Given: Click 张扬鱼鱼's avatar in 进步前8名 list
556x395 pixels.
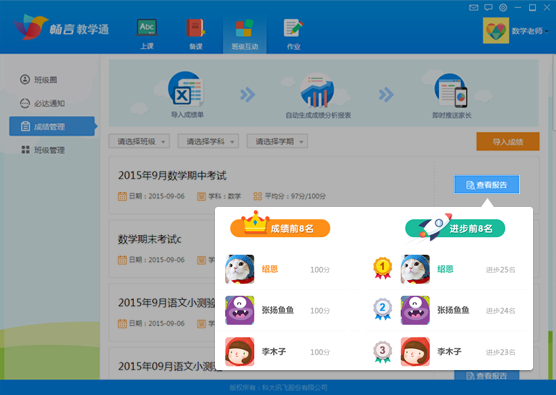Looking at the screenshot, I should click(x=415, y=310).
